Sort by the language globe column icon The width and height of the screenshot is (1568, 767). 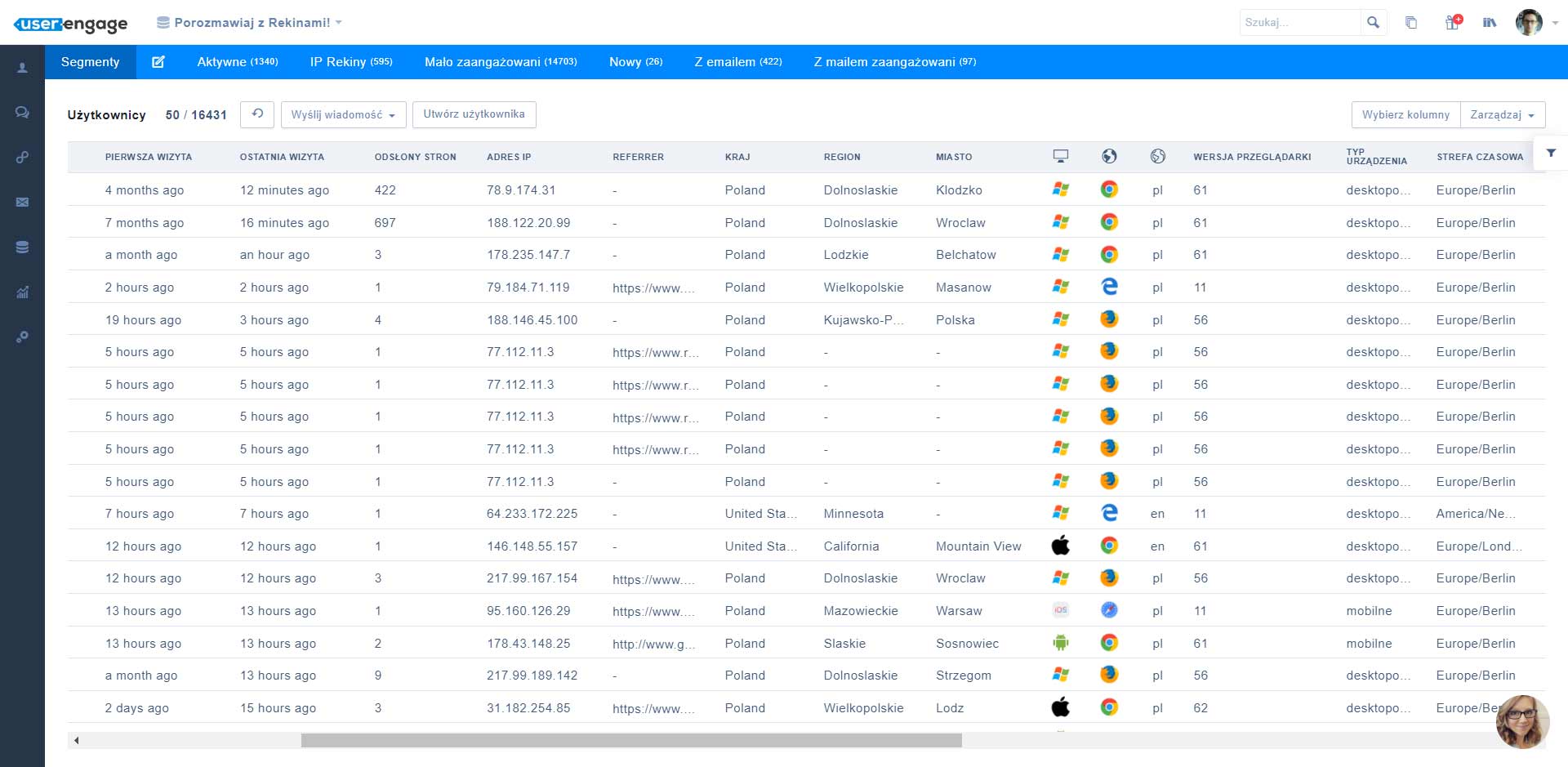click(x=1157, y=156)
